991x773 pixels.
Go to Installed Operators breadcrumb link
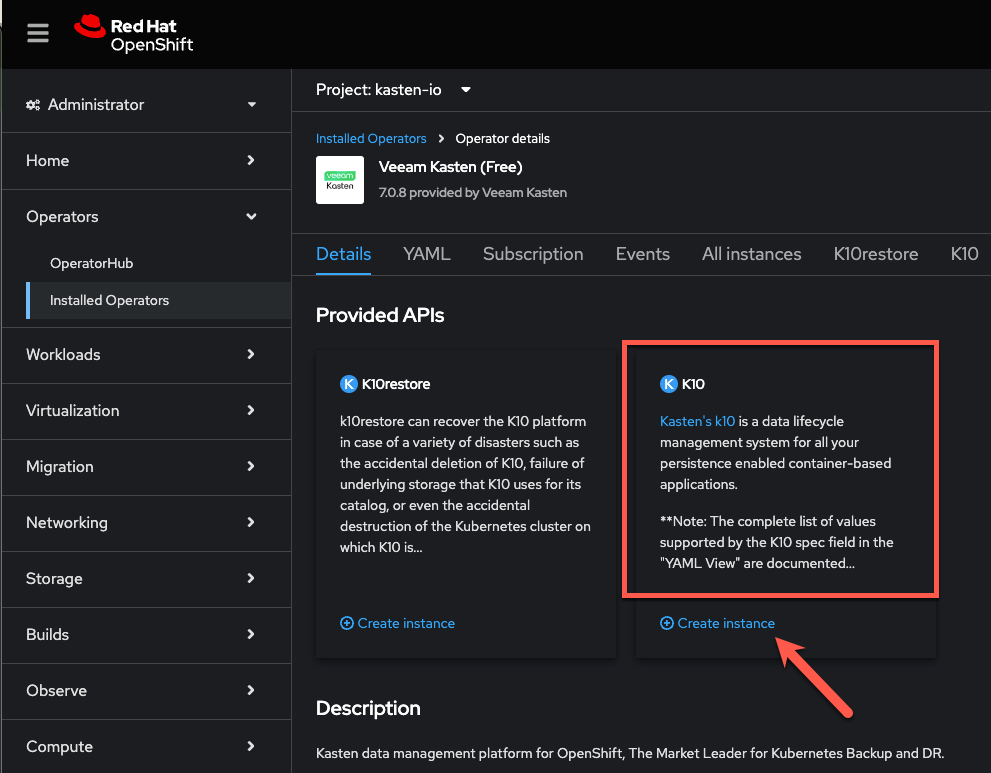click(371, 138)
